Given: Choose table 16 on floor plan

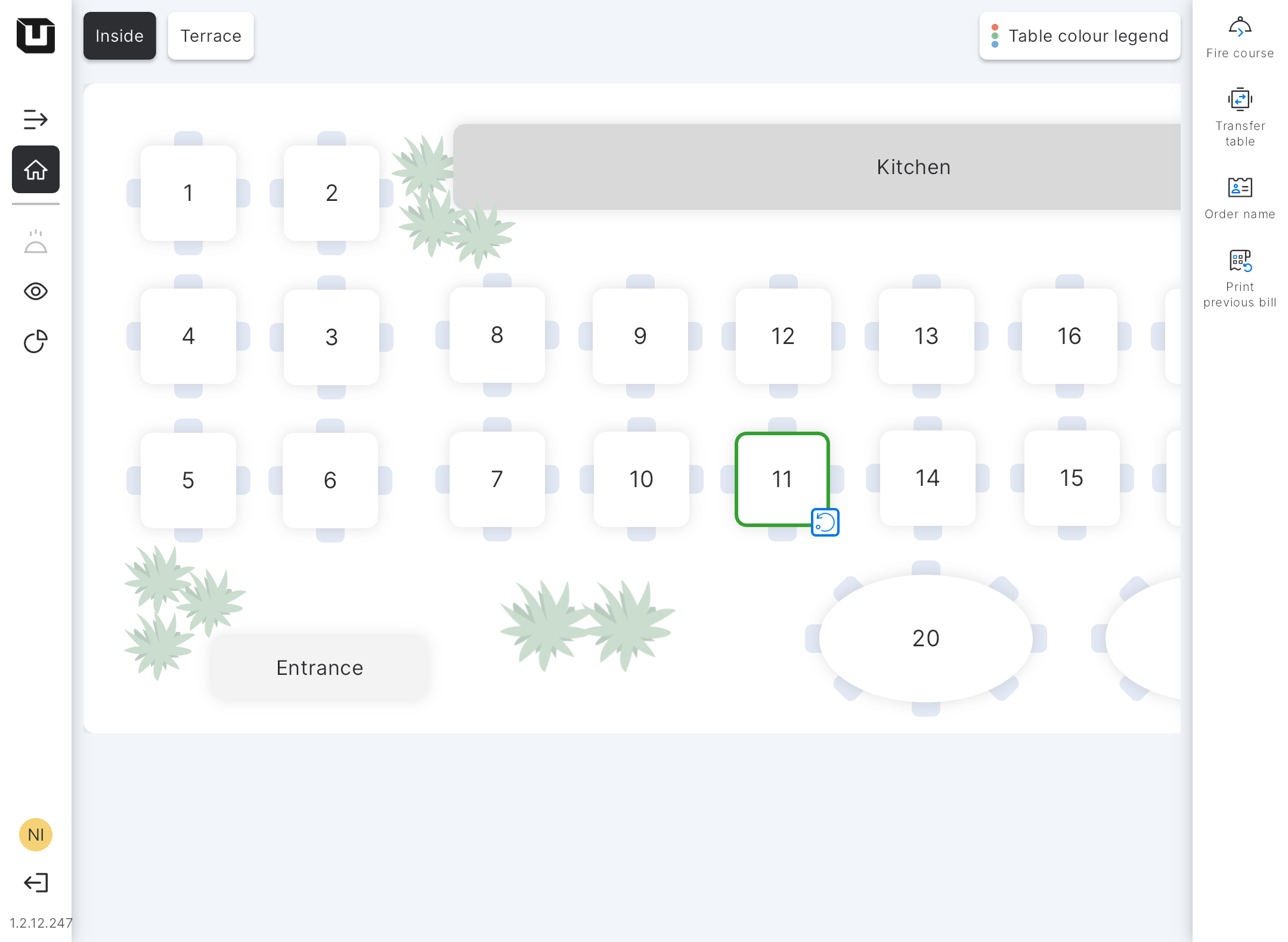Looking at the screenshot, I should point(1069,336).
